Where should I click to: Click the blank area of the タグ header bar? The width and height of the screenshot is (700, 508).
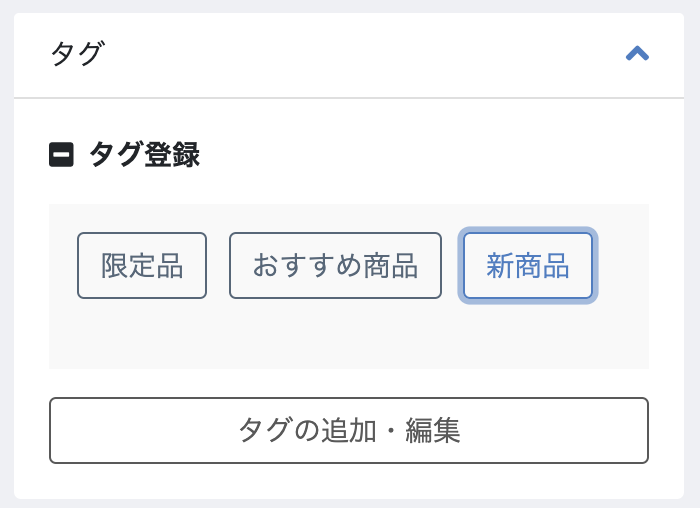pyautogui.click(x=350, y=54)
